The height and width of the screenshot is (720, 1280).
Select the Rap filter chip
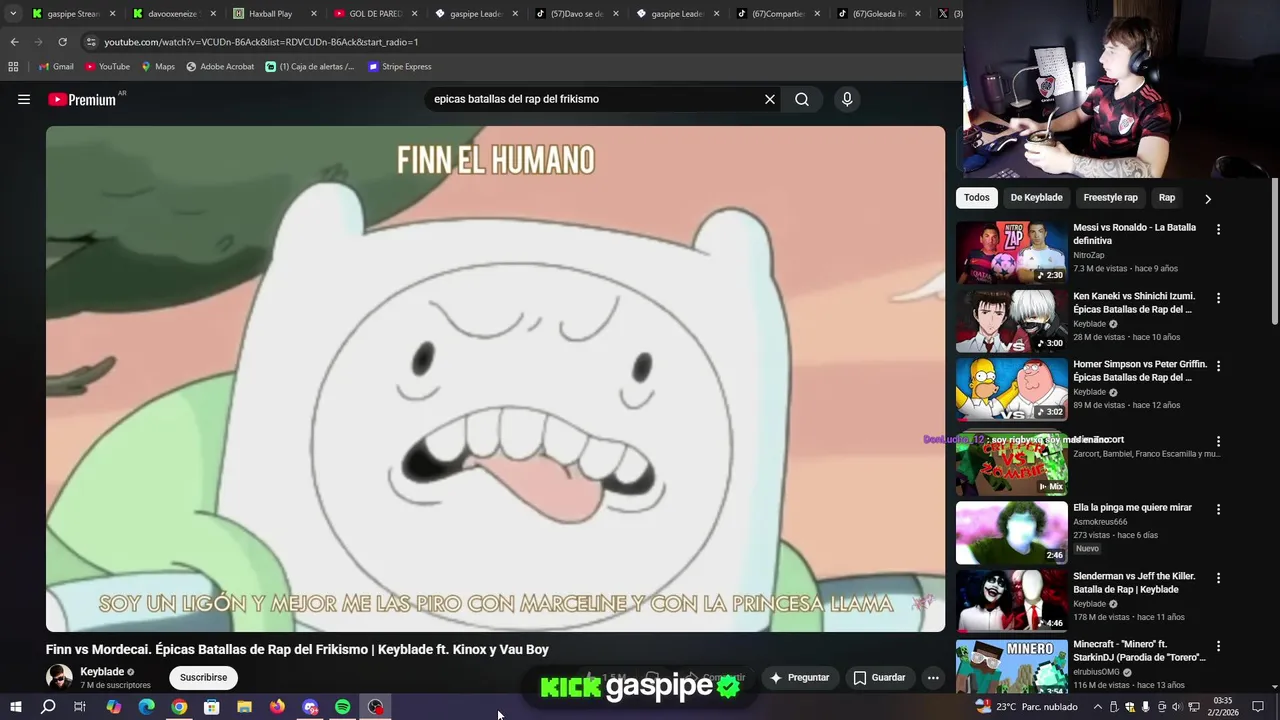(x=1166, y=198)
